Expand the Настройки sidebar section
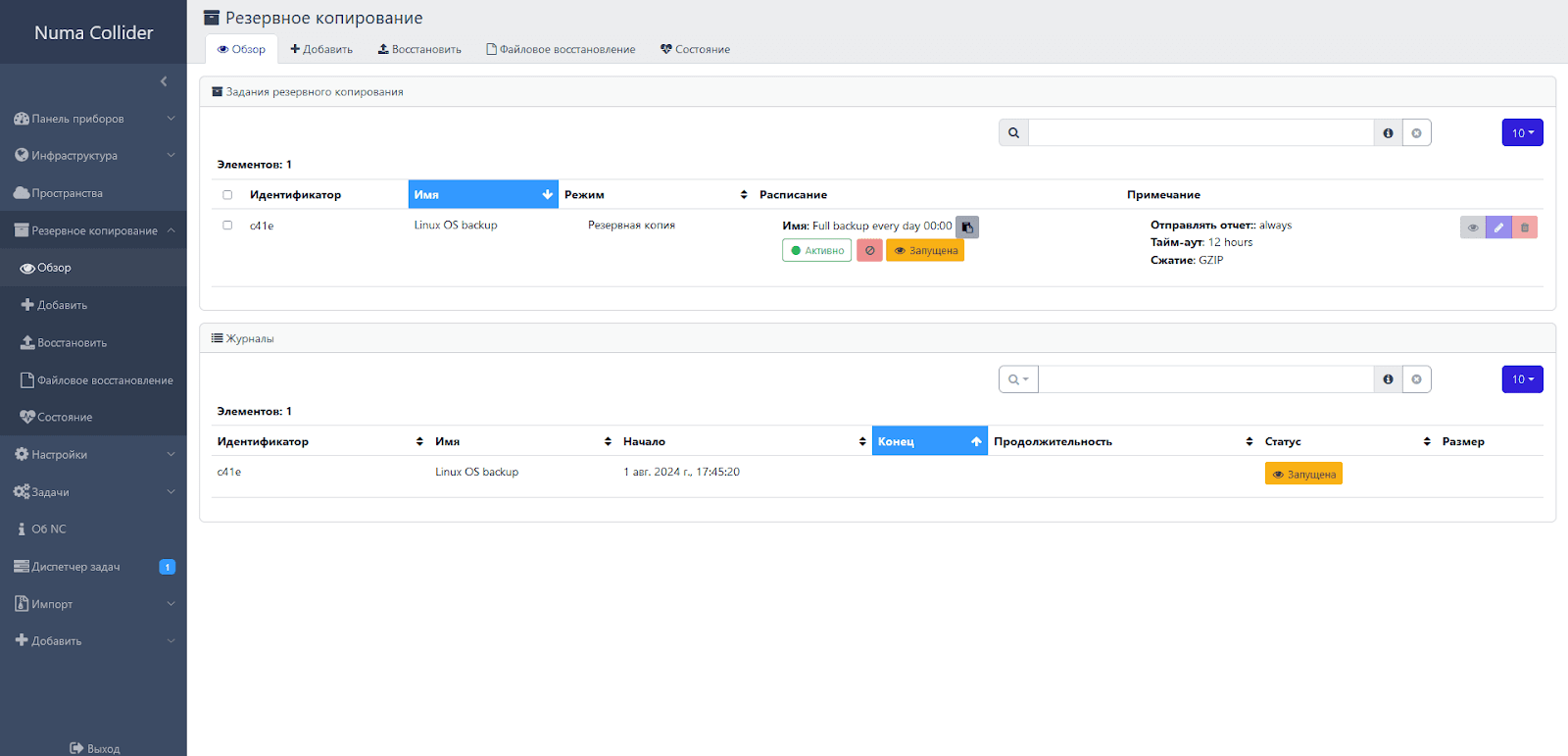Viewport: 1568px width, 756px height. pos(93,455)
